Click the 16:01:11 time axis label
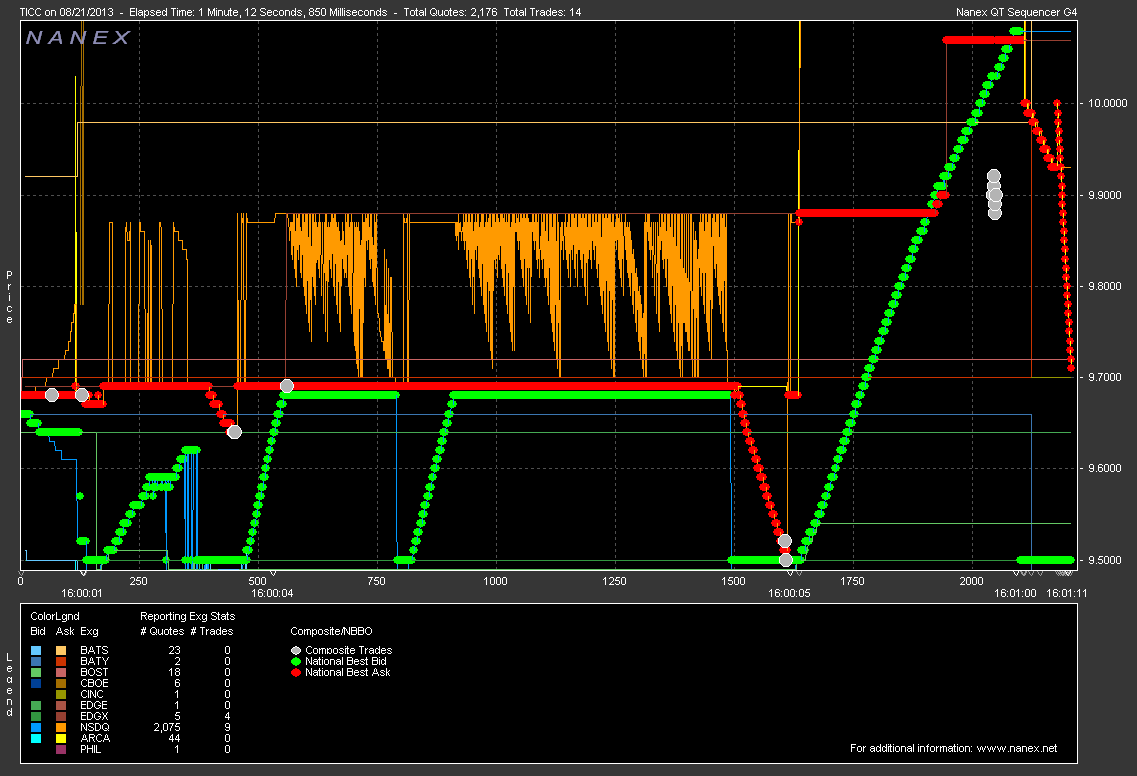The width and height of the screenshot is (1137, 776). (1067, 593)
